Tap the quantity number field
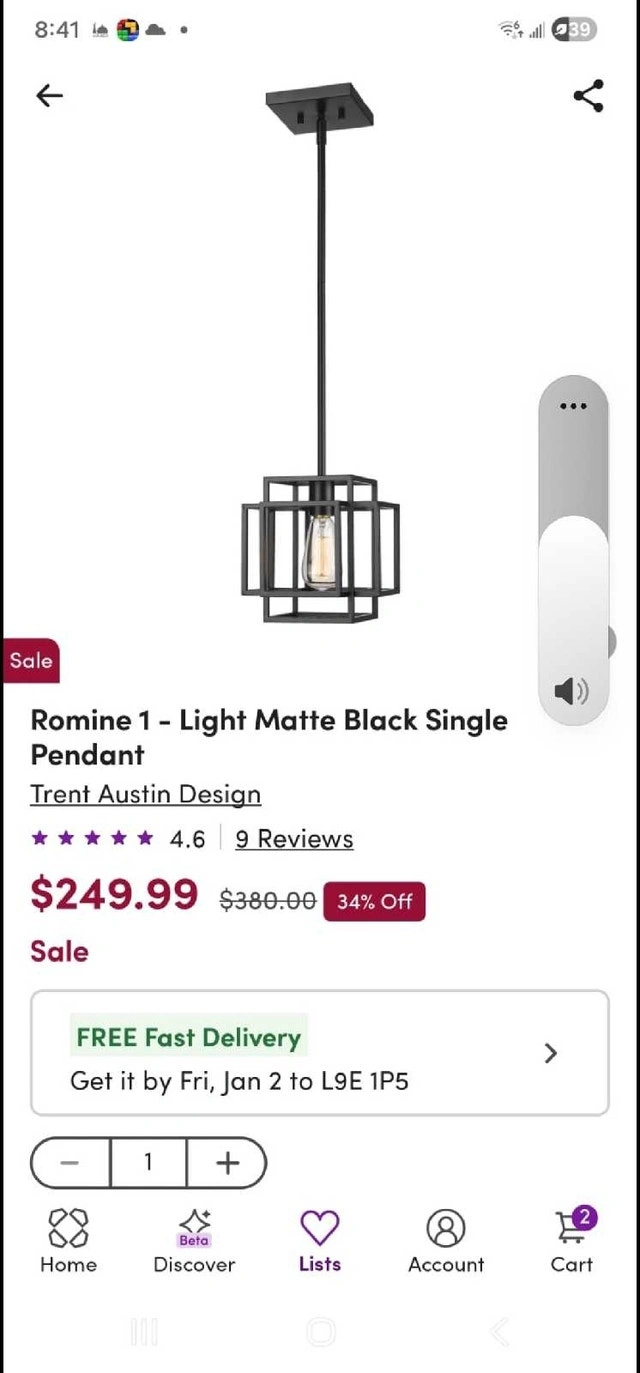640x1373 pixels. tap(148, 1163)
